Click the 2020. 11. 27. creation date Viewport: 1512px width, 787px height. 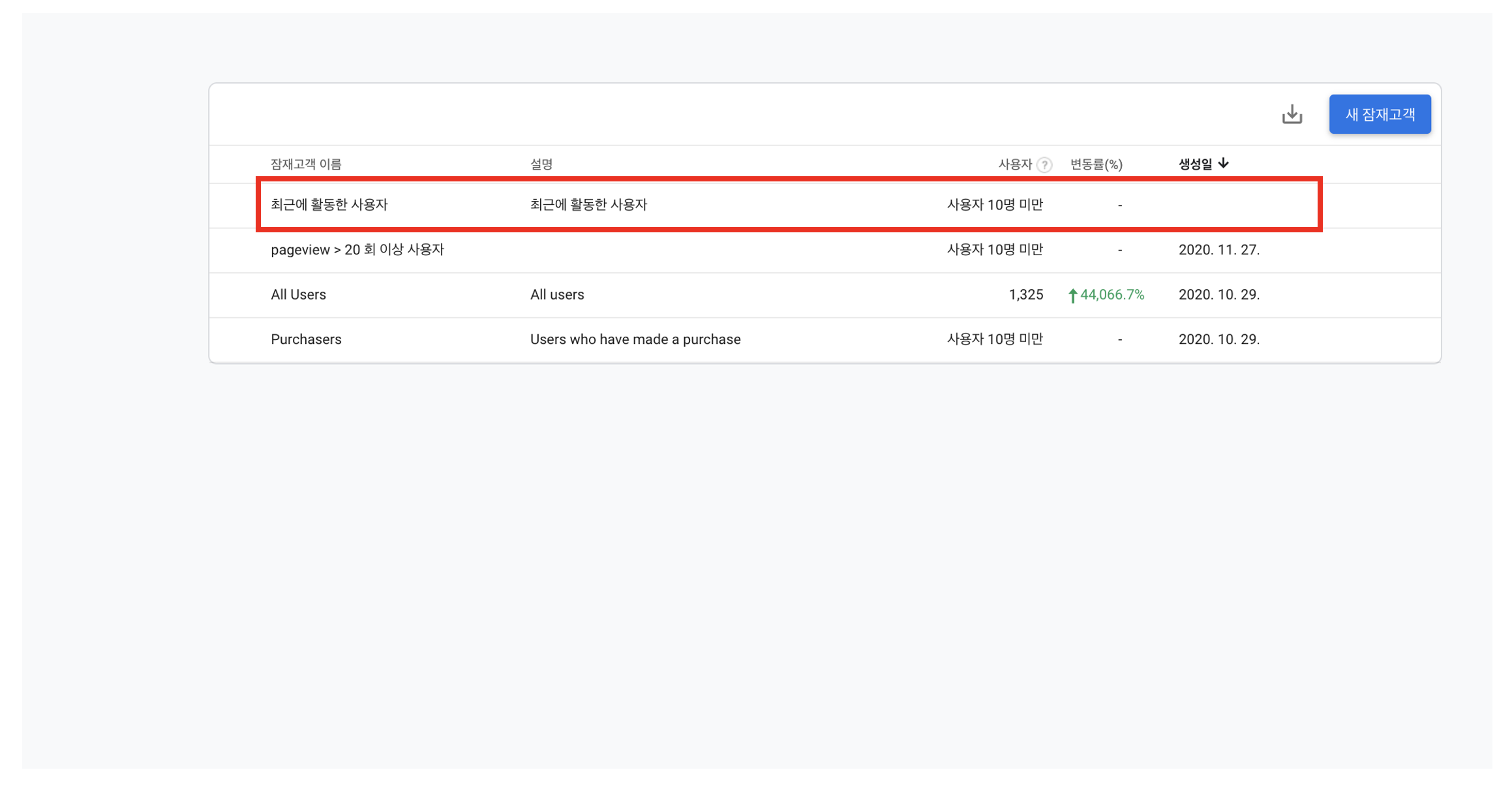click(x=1218, y=250)
